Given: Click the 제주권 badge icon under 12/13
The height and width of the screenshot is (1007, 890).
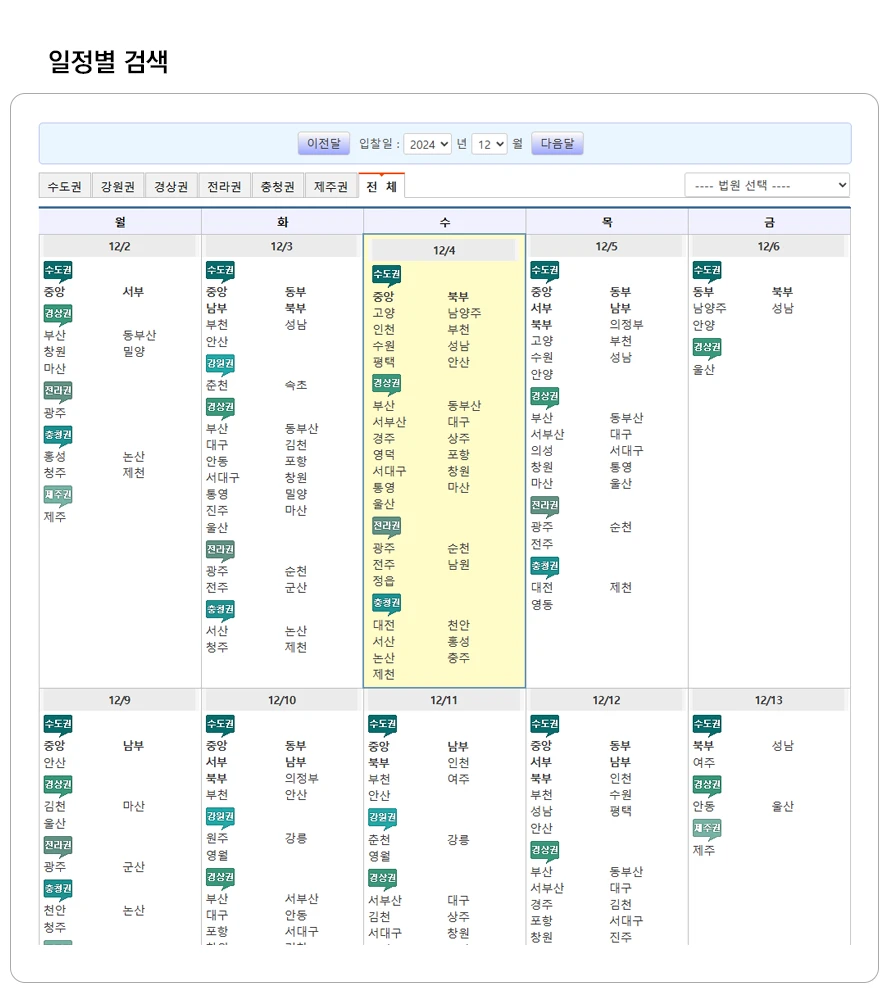Looking at the screenshot, I should tap(707, 829).
